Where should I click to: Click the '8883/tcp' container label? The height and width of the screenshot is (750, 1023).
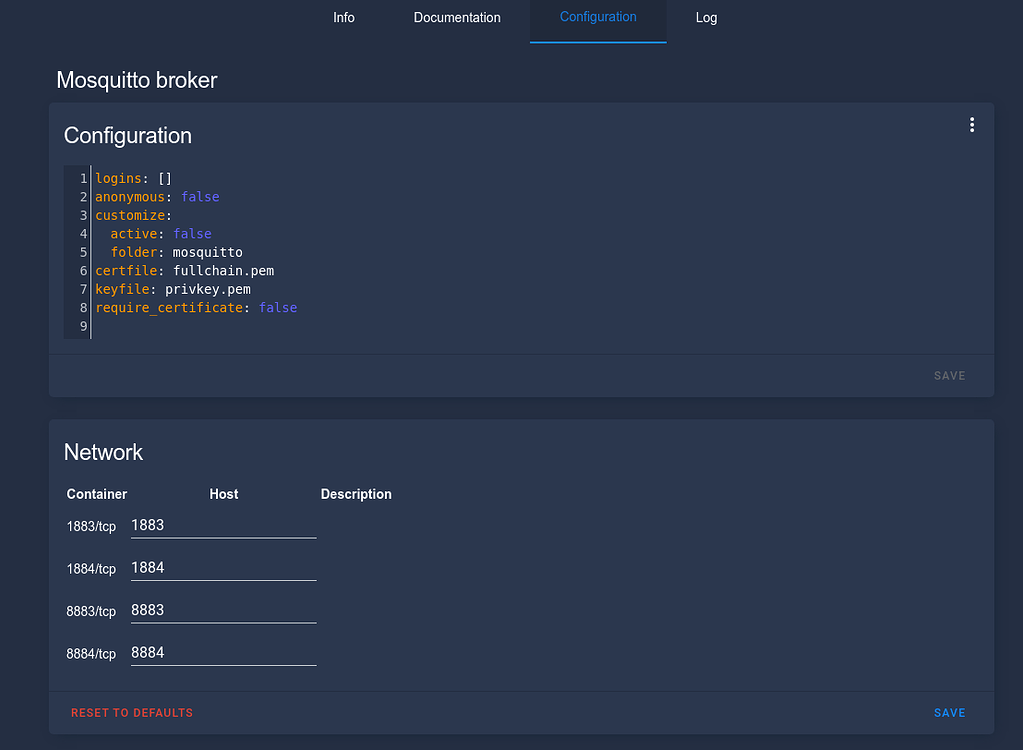point(91,611)
